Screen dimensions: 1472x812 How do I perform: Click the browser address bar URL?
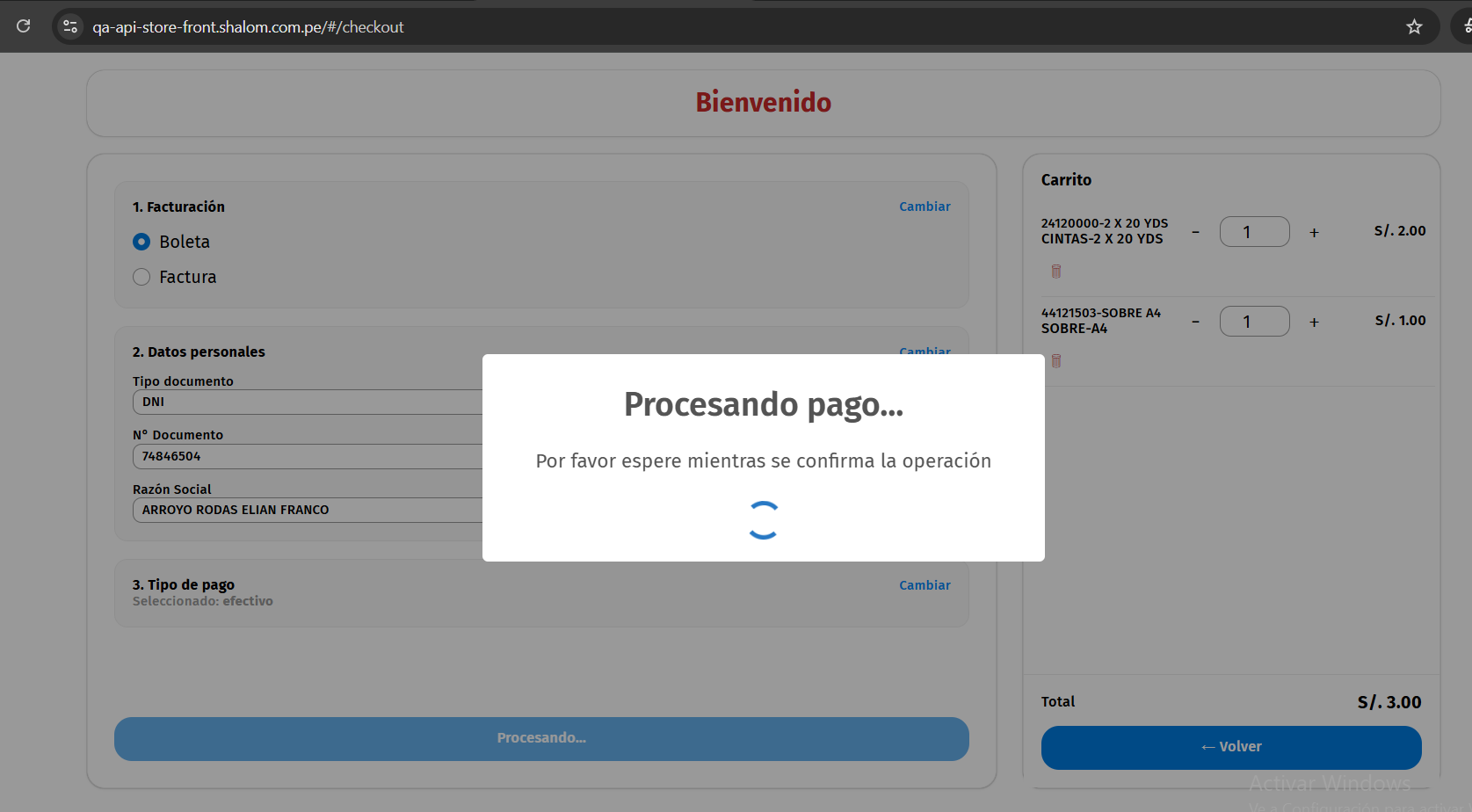pos(248,27)
